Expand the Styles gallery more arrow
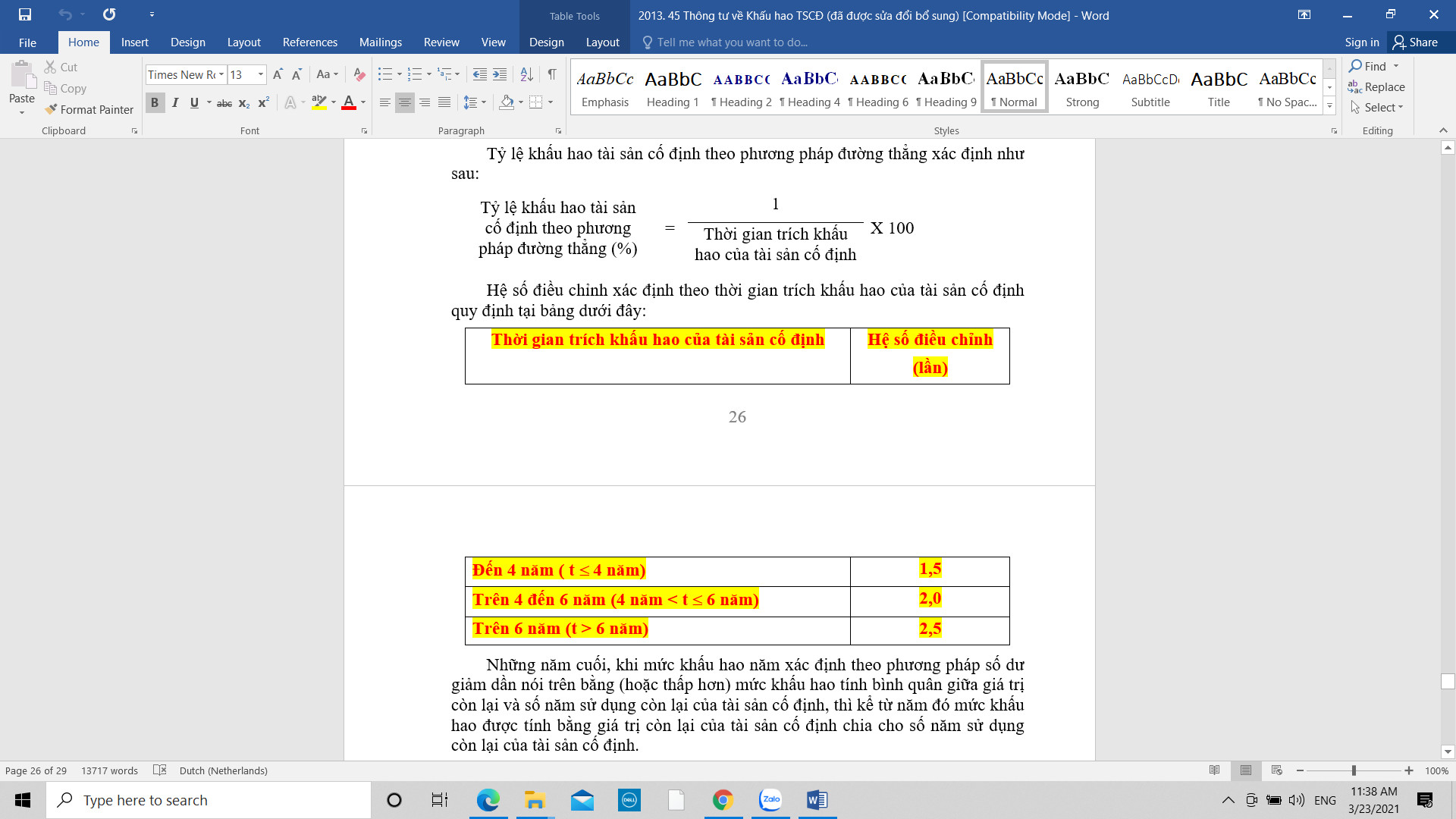This screenshot has width=1456, height=819. click(1329, 107)
